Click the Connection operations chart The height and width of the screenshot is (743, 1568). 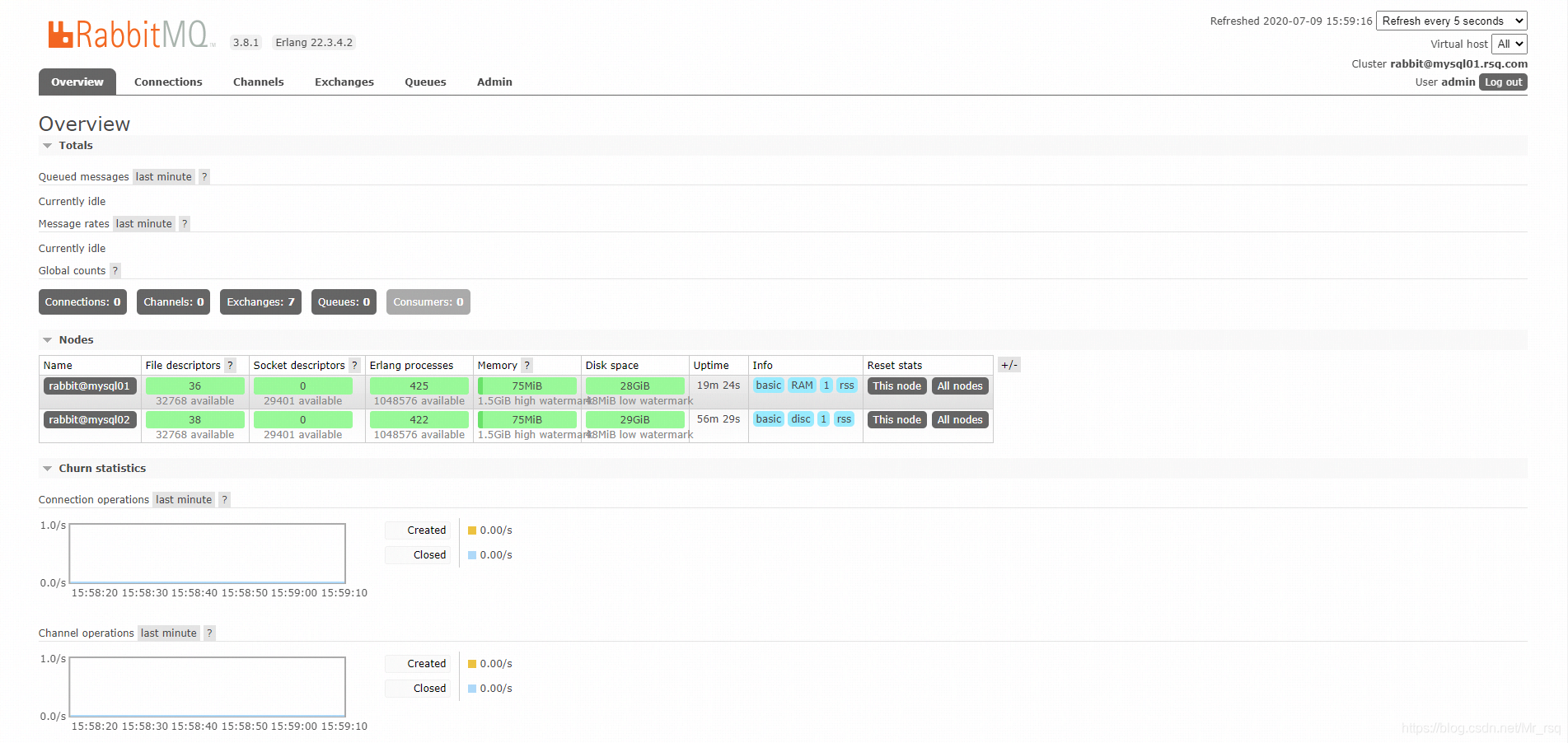click(x=208, y=554)
